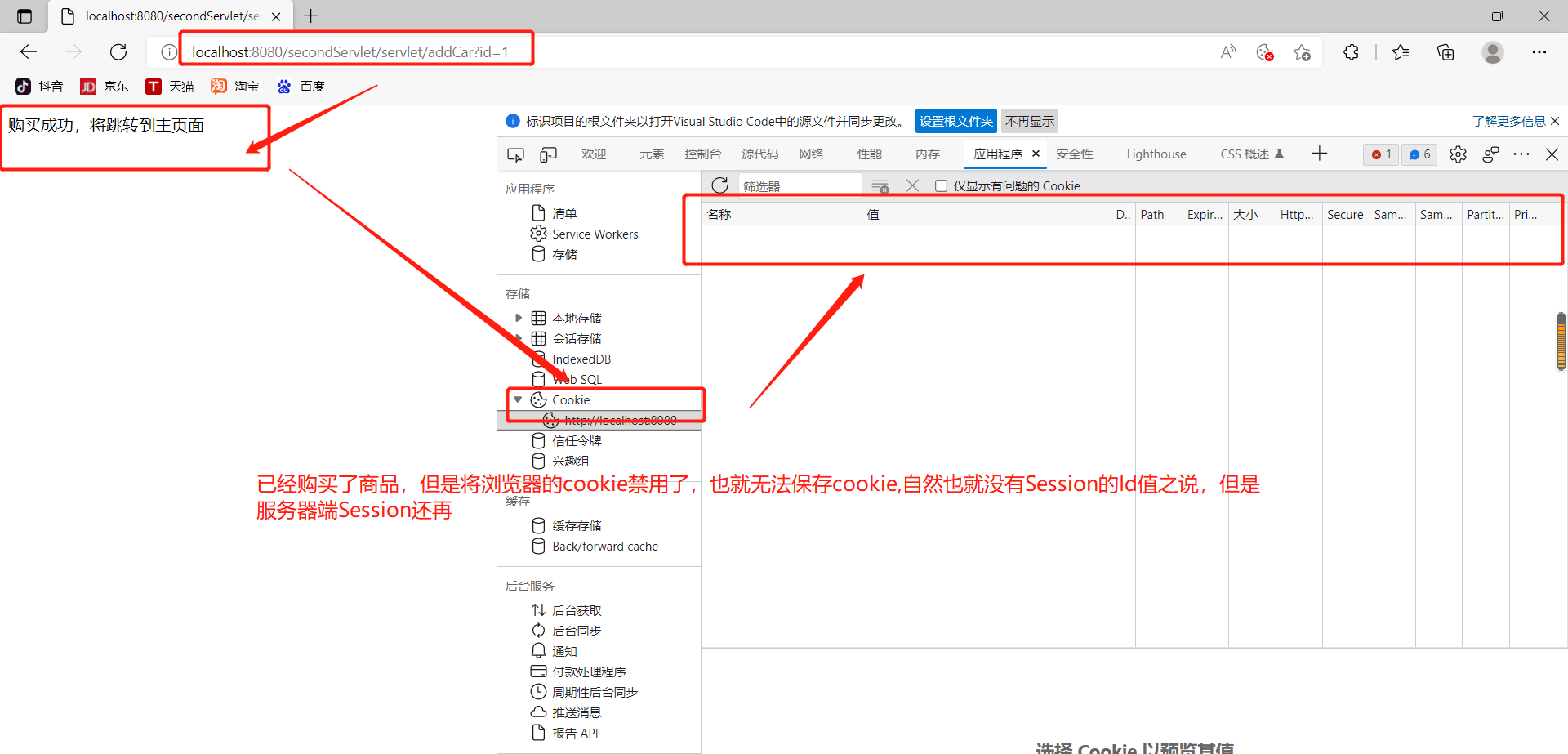Click the 设置根文件夹 button
Image resolution: width=1568 pixels, height=754 pixels.
tap(956, 122)
